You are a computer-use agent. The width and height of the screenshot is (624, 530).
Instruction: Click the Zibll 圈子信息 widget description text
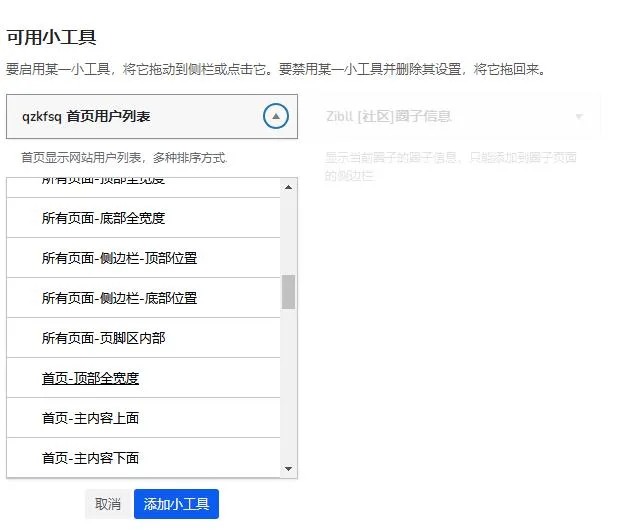point(450,166)
